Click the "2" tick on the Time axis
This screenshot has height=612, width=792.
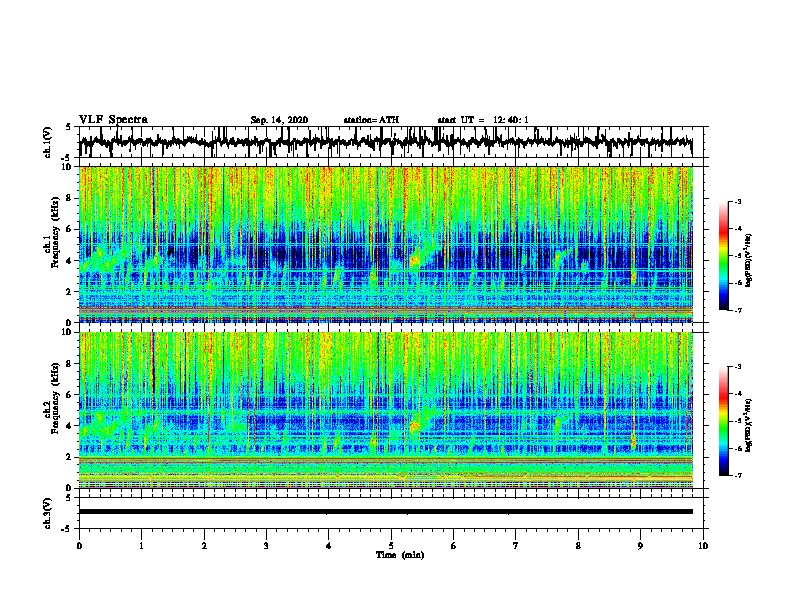pos(204,546)
